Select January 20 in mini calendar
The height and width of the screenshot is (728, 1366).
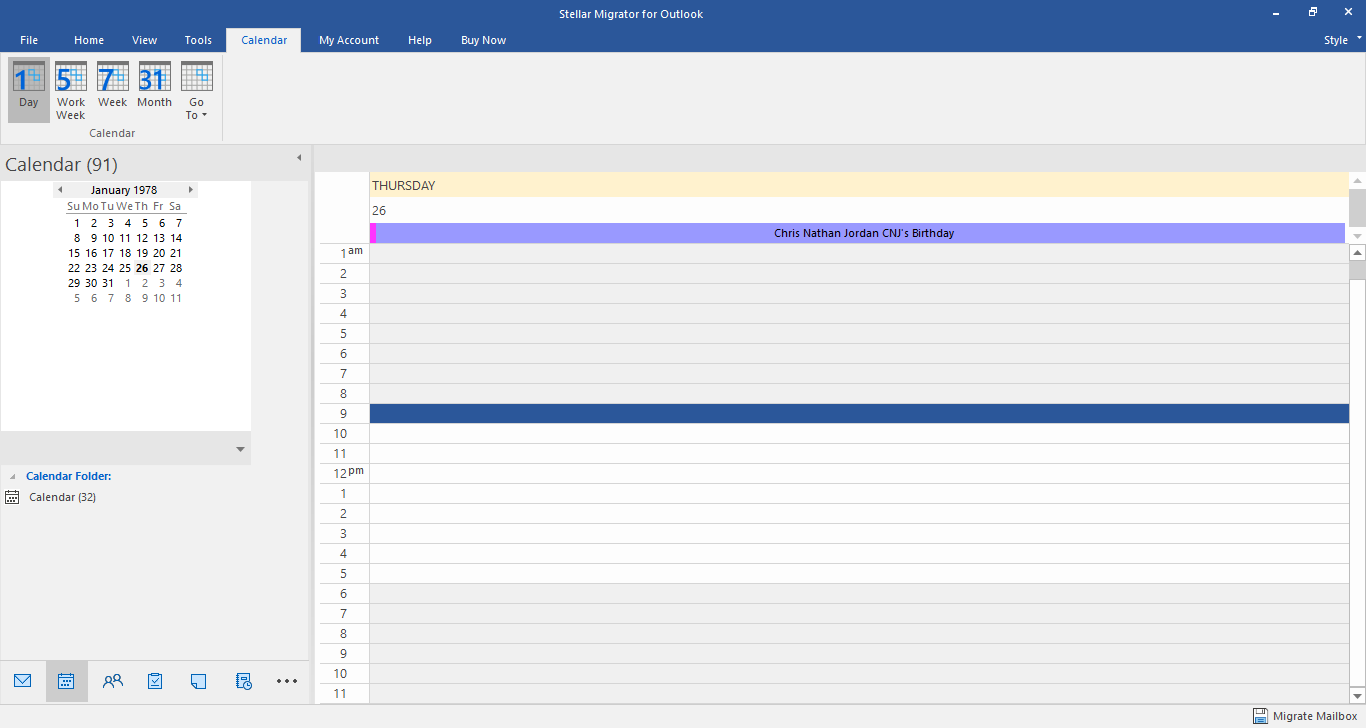pyautogui.click(x=159, y=253)
